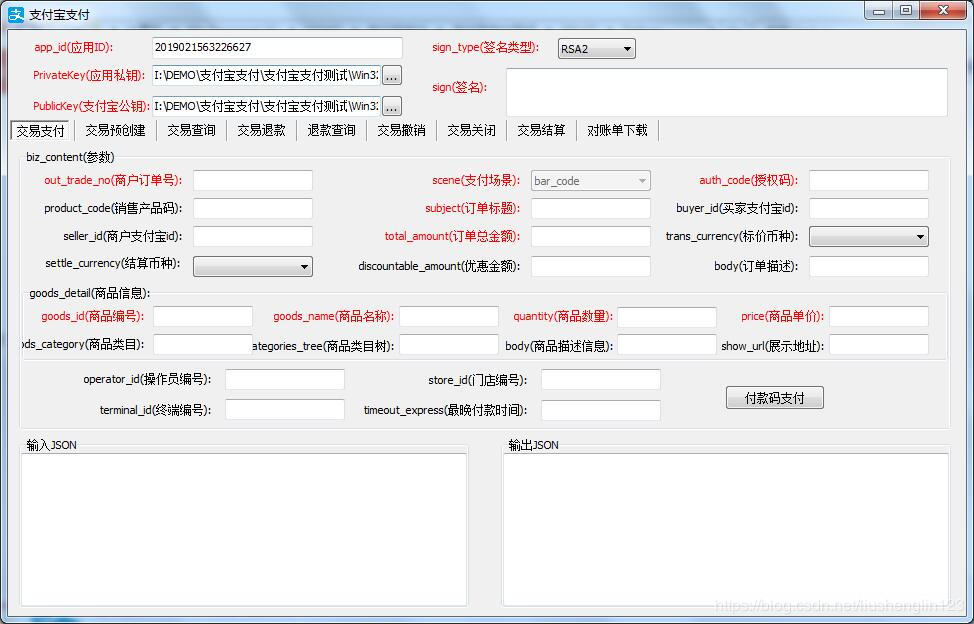
Task: Open the 交易查询 tab
Action: click(191, 130)
